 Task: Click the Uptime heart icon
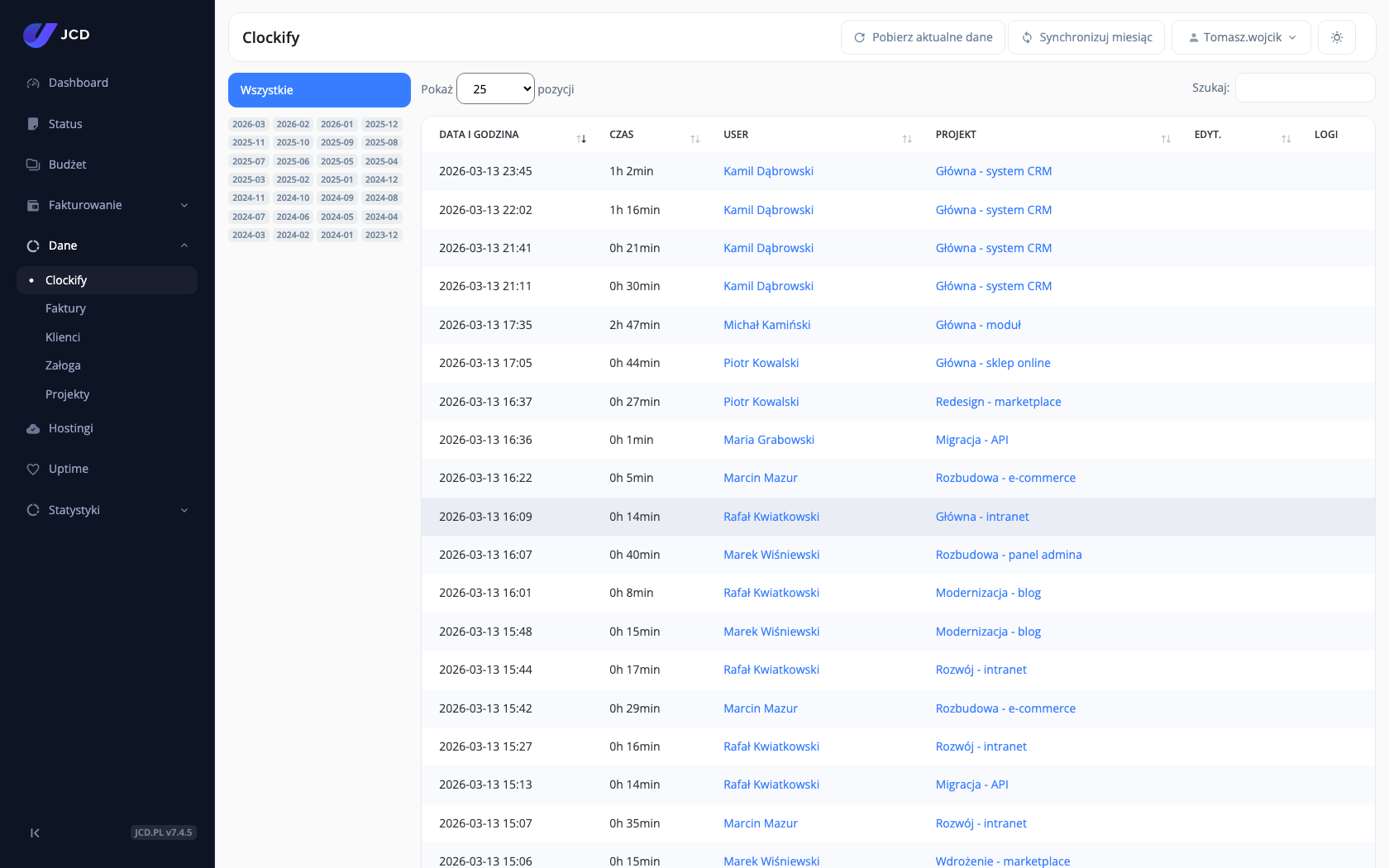[33, 469]
